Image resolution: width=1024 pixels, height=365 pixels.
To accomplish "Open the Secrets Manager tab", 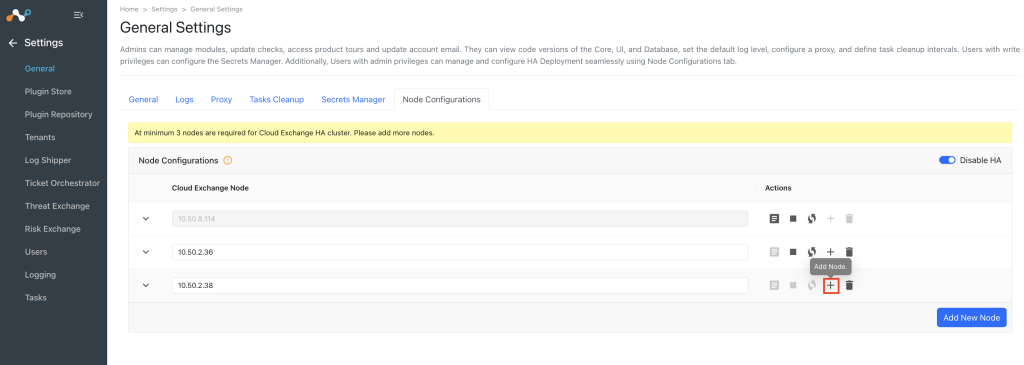I will click(353, 99).
